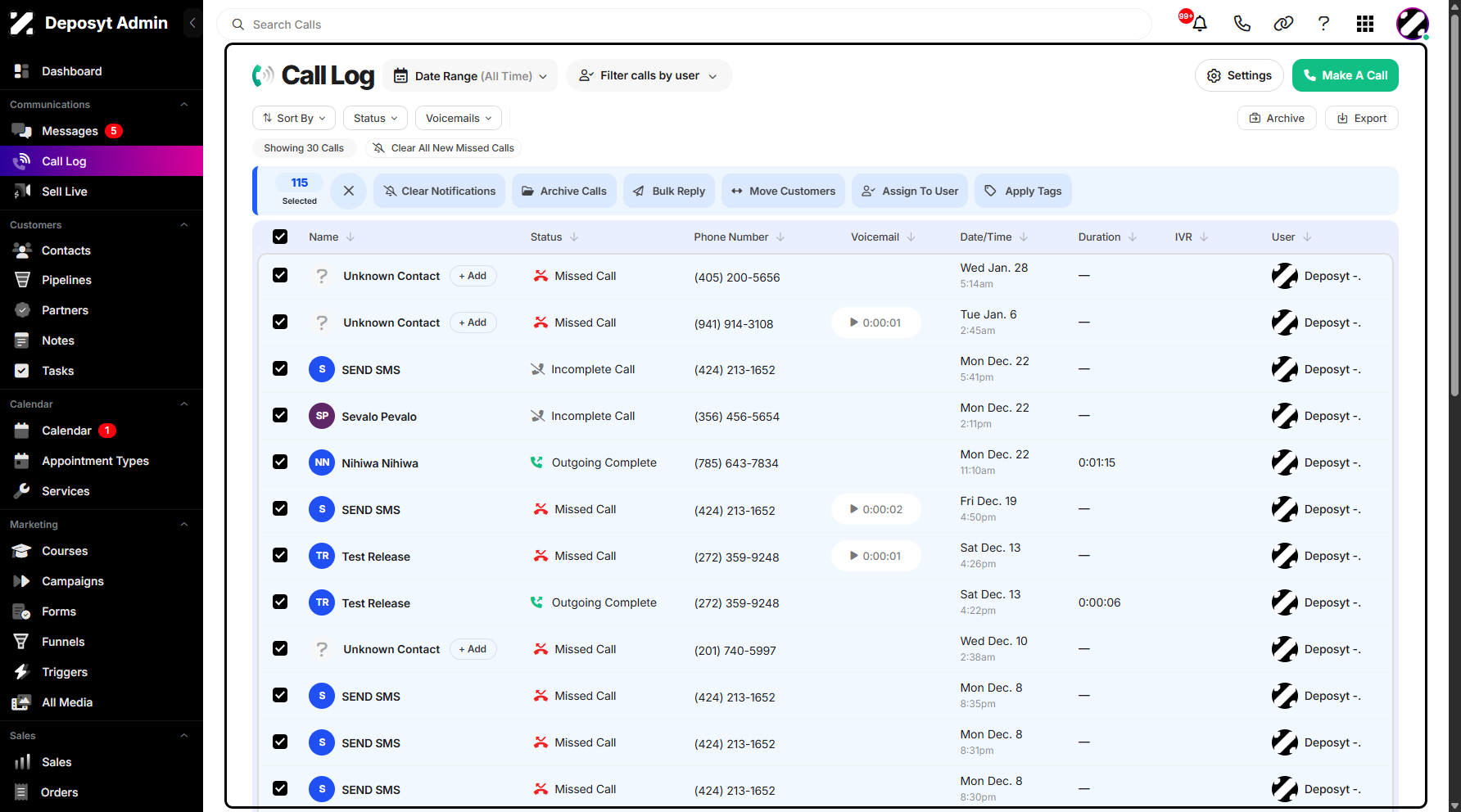Click the Search Calls input field
Image resolution: width=1461 pixels, height=812 pixels.
[684, 25]
